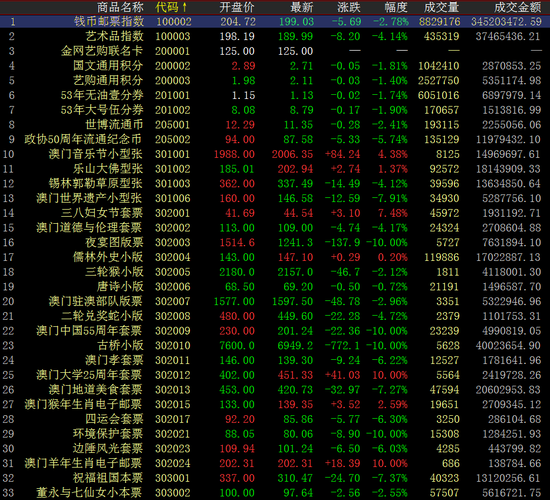Click volume 119886 cell
This screenshot has height=500, width=550.
tap(442, 258)
